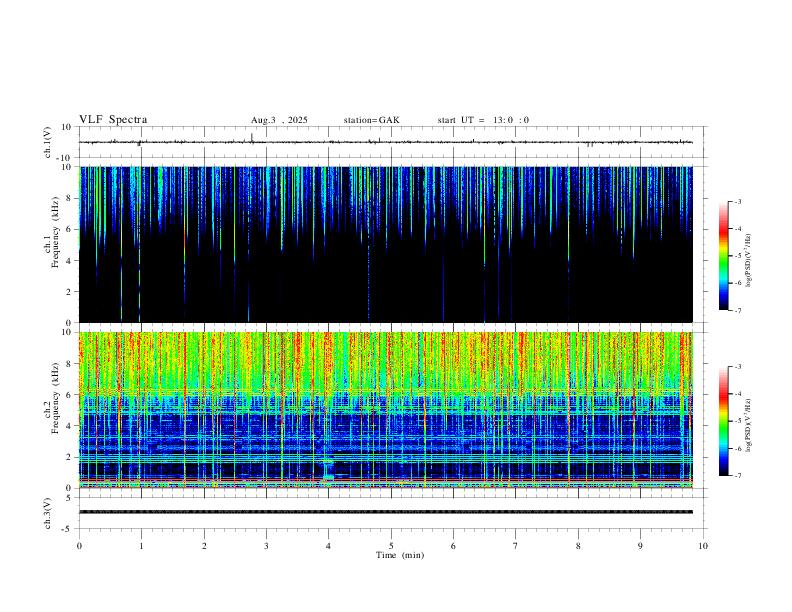The height and width of the screenshot is (612, 792).
Task: Click the time axis tick label "0"
Action: point(79,546)
